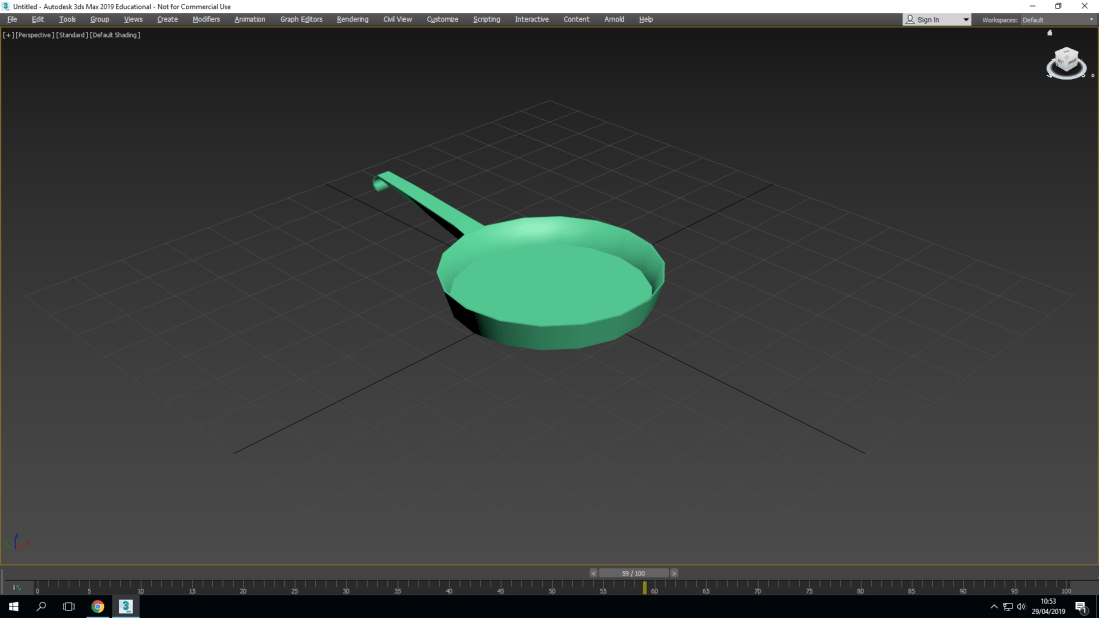1099x618 pixels.
Task: Open Google Chrome from the taskbar
Action: (x=97, y=606)
